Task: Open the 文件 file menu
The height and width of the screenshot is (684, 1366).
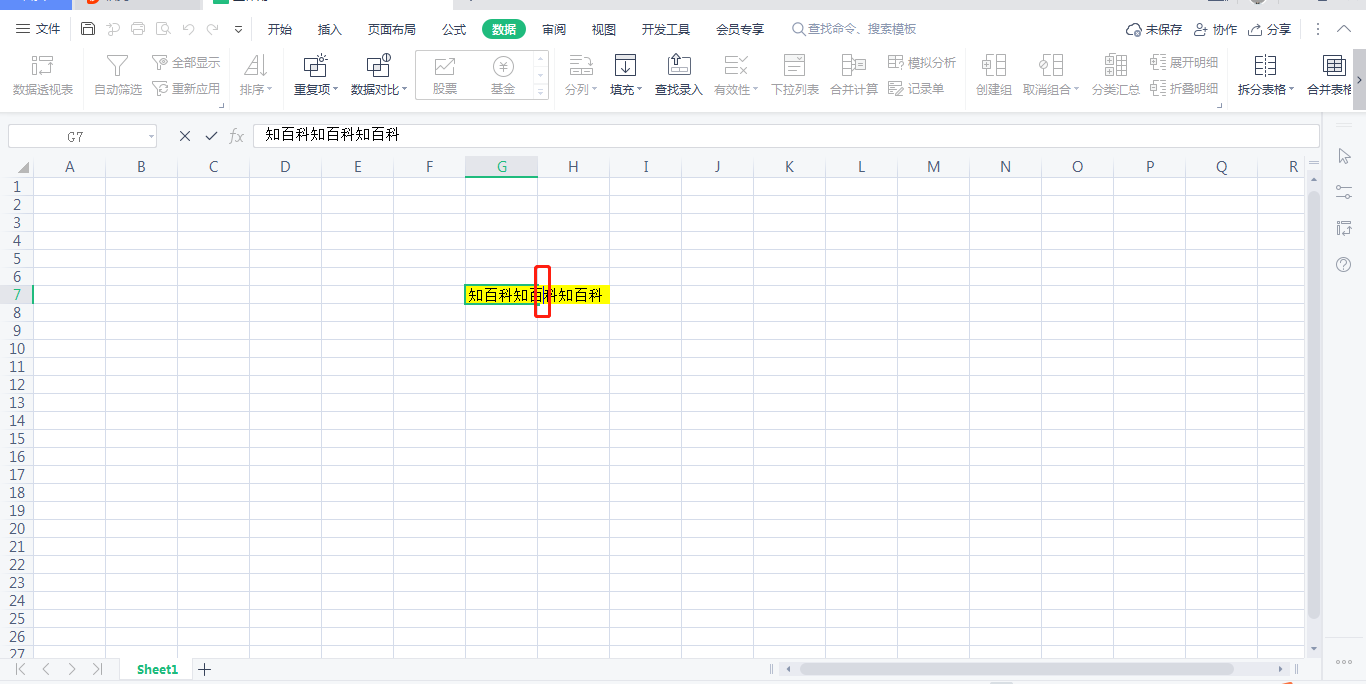Action: [x=38, y=29]
